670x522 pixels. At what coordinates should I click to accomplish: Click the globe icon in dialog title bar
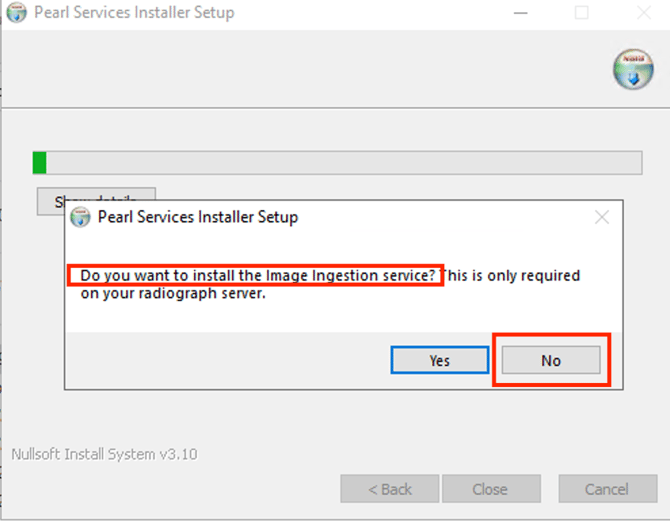(x=81, y=216)
